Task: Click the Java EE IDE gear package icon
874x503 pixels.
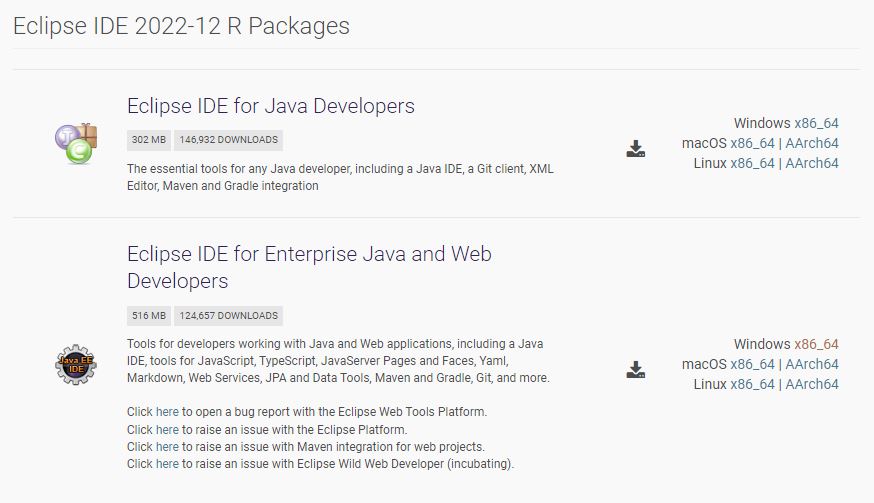Action: click(76, 364)
